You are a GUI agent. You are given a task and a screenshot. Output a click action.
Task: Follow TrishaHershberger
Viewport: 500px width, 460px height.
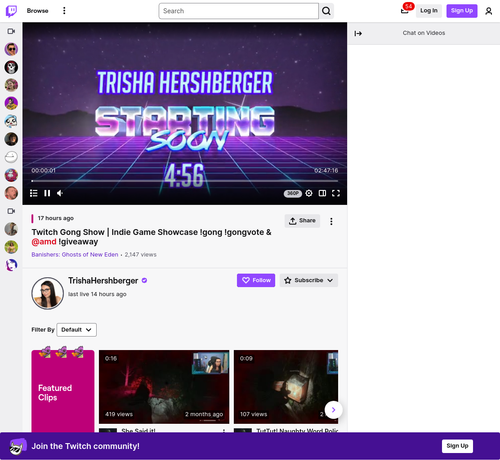click(256, 280)
